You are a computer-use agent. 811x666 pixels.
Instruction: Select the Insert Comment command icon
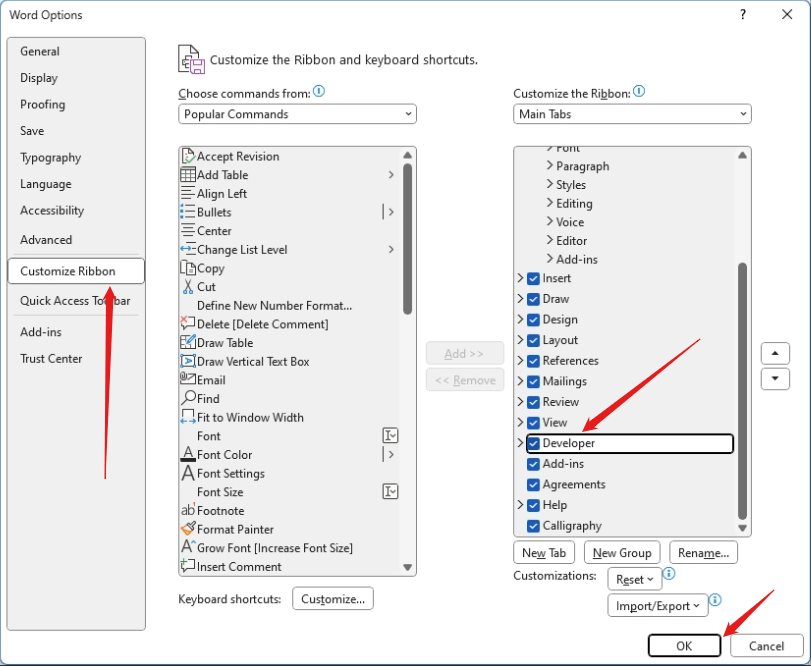click(x=188, y=566)
